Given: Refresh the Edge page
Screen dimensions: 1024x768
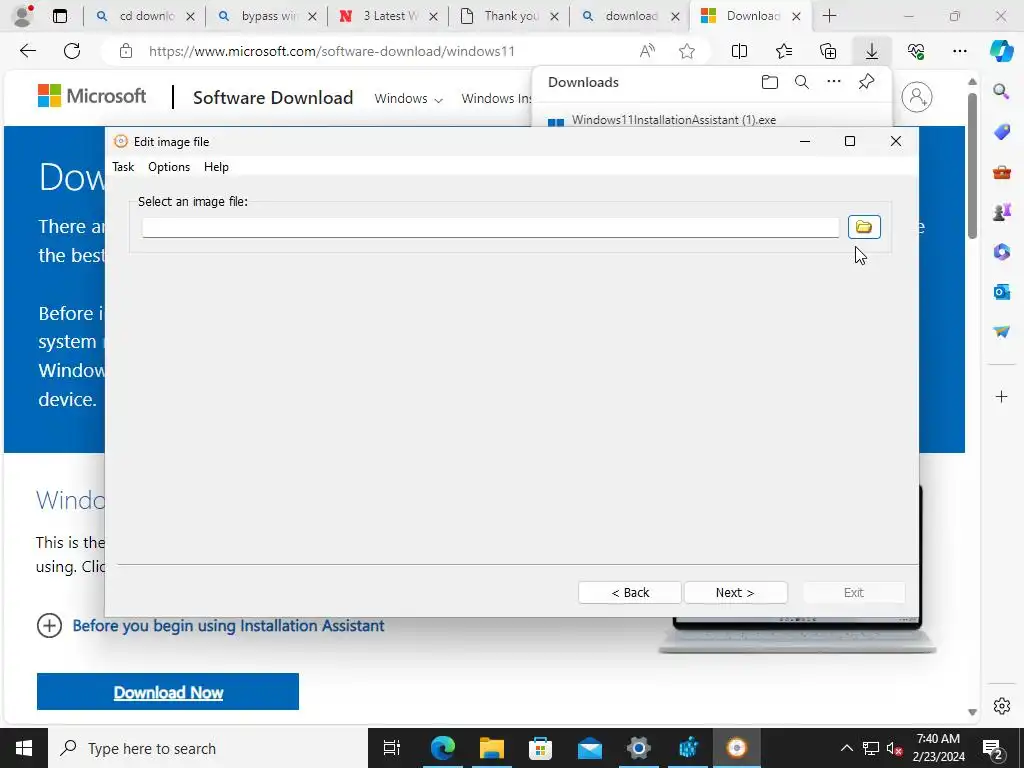Looking at the screenshot, I should (x=72, y=51).
